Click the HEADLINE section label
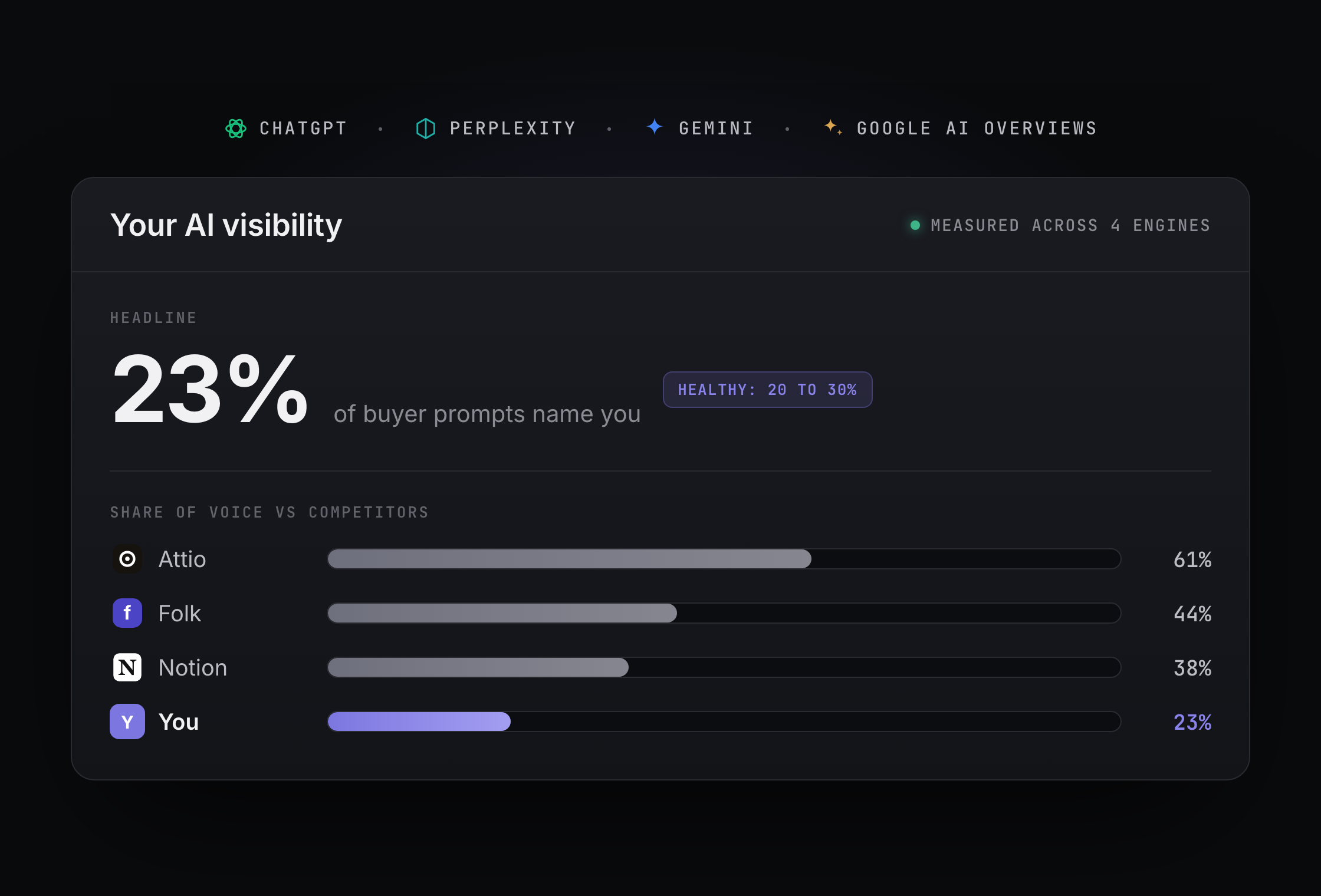The image size is (1321, 896). [x=153, y=318]
